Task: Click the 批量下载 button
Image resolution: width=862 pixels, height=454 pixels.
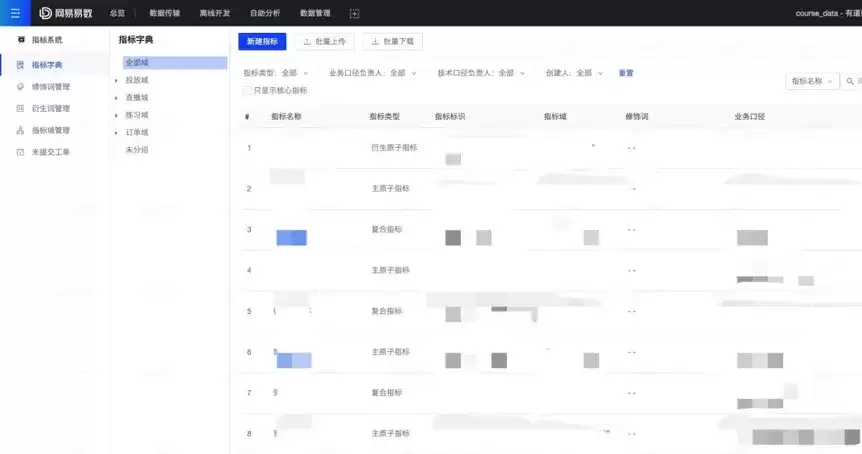Action: (x=393, y=41)
